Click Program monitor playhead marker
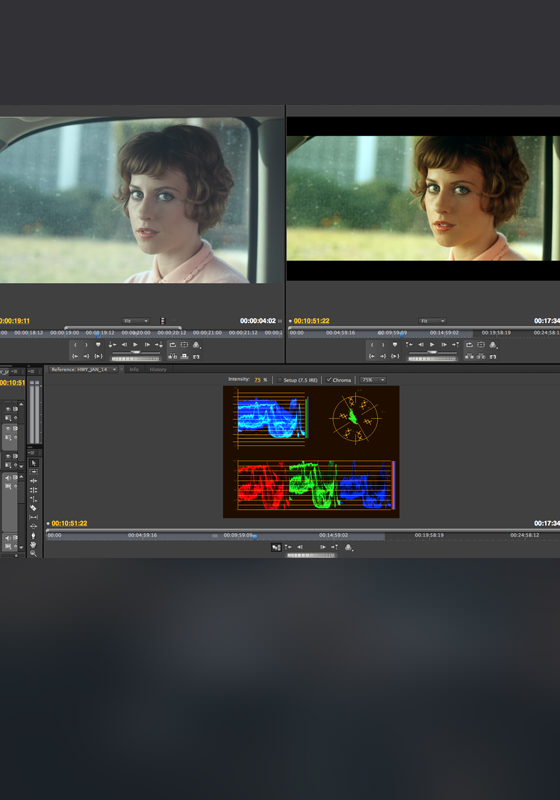Screen dimensions: 560x800 point(402,334)
